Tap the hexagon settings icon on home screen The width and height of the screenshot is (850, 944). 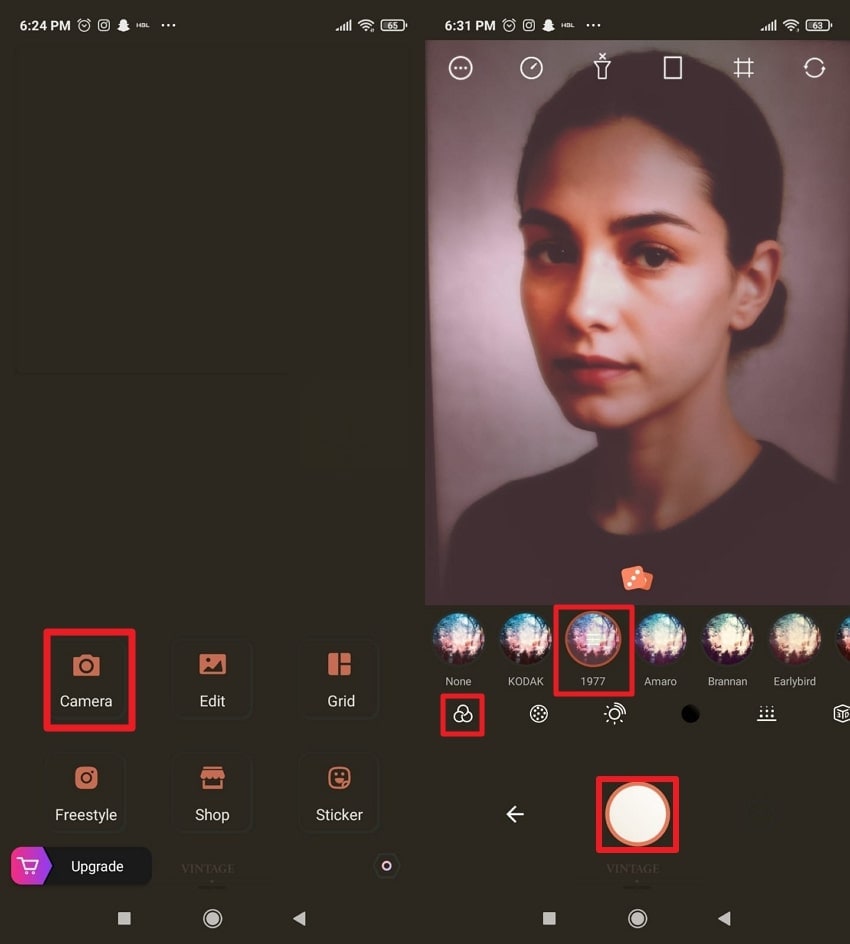click(386, 866)
